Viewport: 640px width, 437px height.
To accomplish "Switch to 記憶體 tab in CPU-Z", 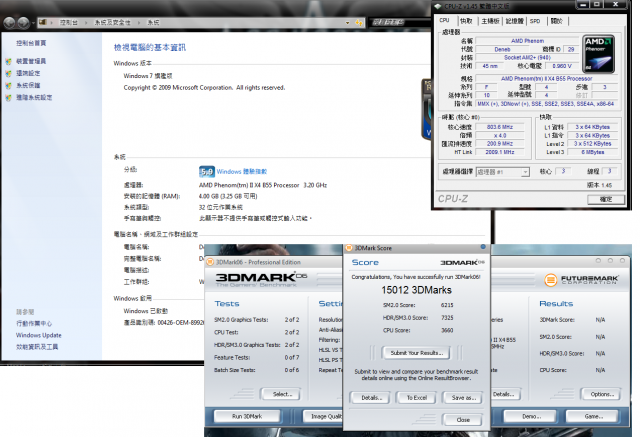I will [x=515, y=21].
